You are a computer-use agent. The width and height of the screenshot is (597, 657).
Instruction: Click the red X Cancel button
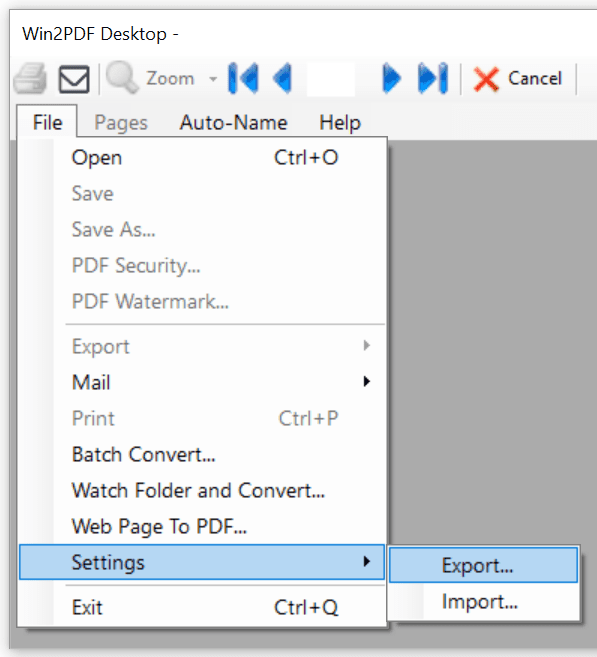(x=518, y=79)
